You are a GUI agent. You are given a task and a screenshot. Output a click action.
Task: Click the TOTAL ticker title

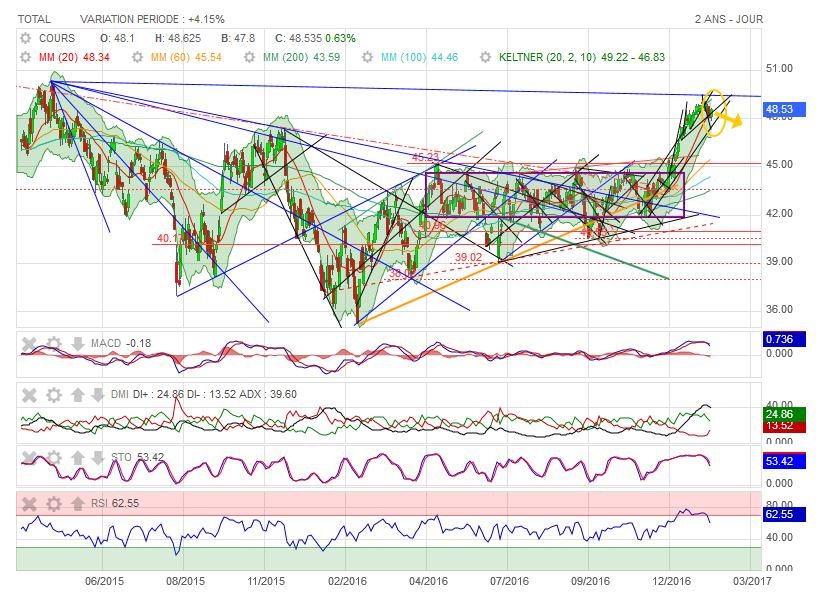point(35,19)
